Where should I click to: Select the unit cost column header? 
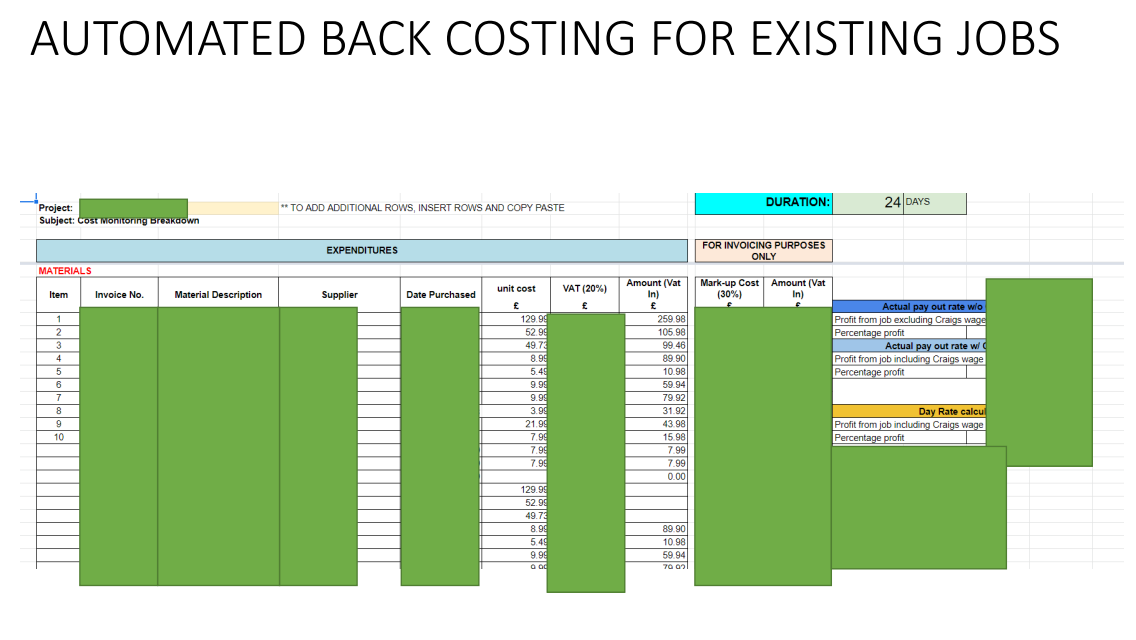(x=516, y=295)
